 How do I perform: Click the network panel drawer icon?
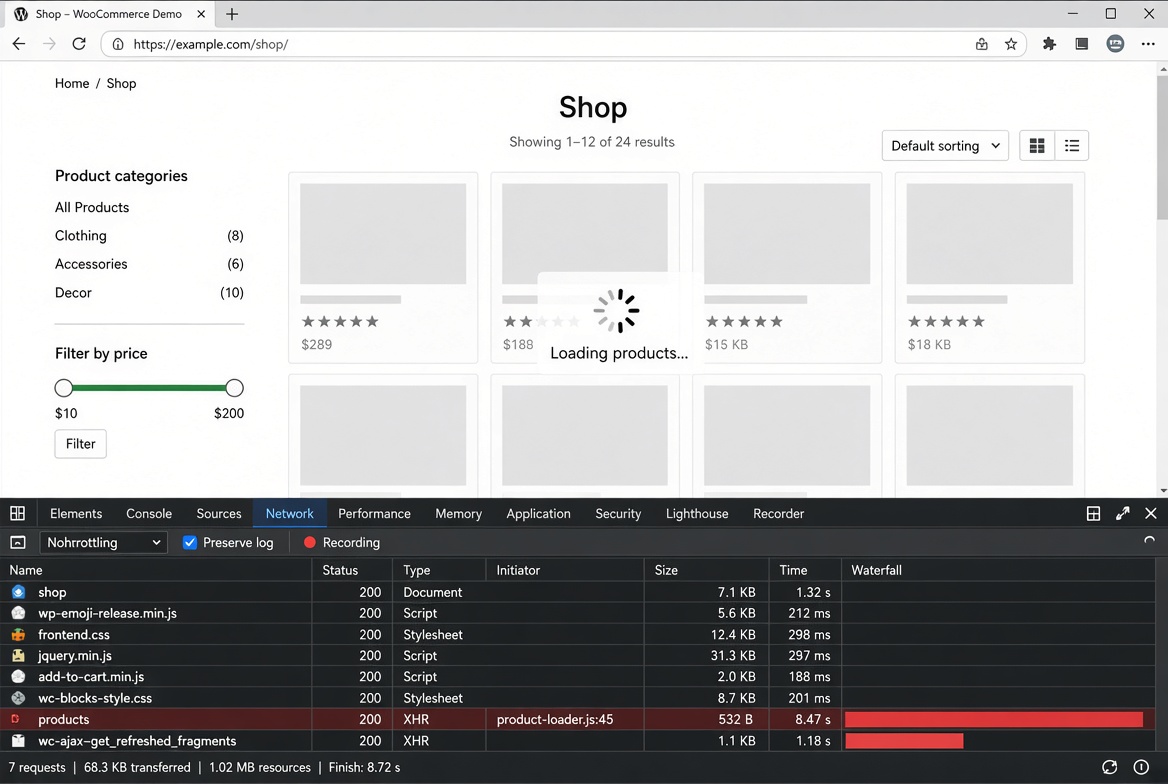click(18, 543)
